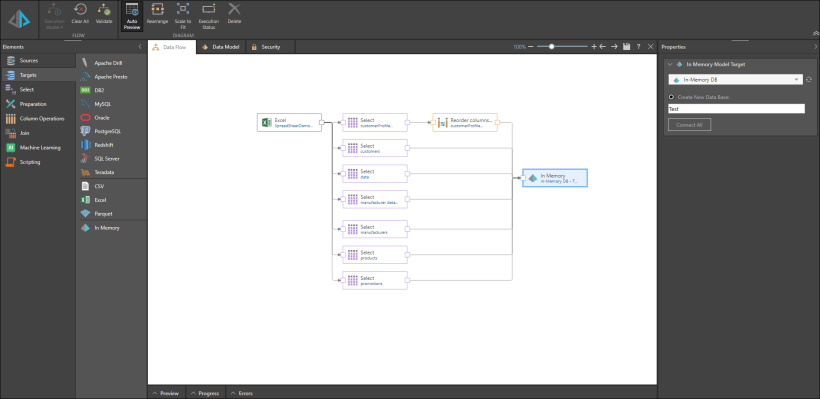This screenshot has height=399, width=820.
Task: Close the data flow canvas with X
Action: pos(651,47)
